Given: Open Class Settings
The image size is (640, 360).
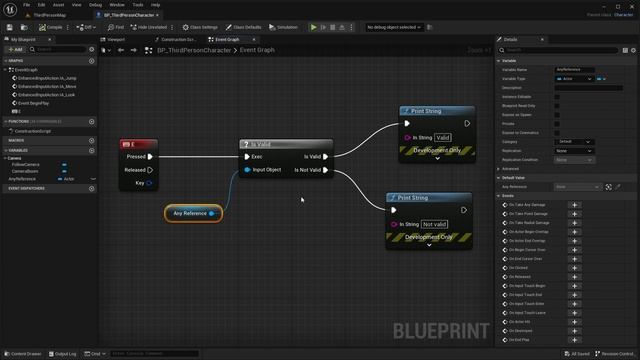Looking at the screenshot, I should [200, 27].
